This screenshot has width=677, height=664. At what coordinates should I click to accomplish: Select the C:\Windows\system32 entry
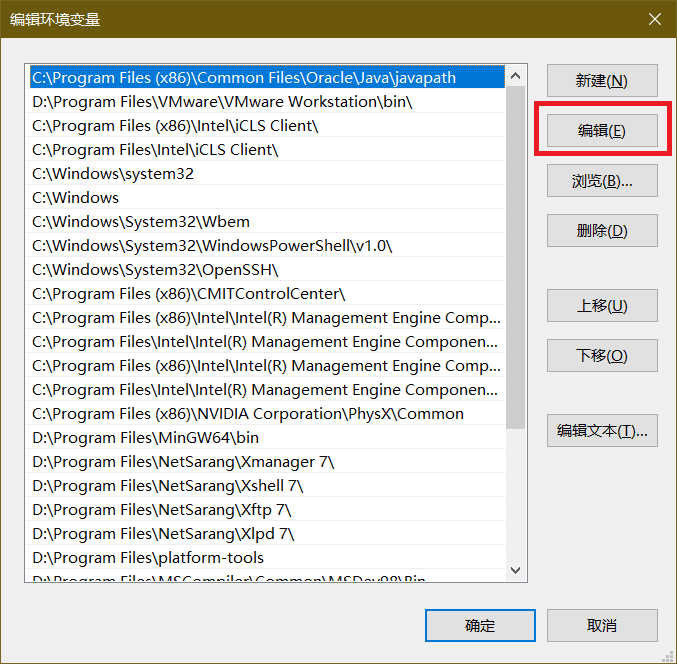(113, 173)
